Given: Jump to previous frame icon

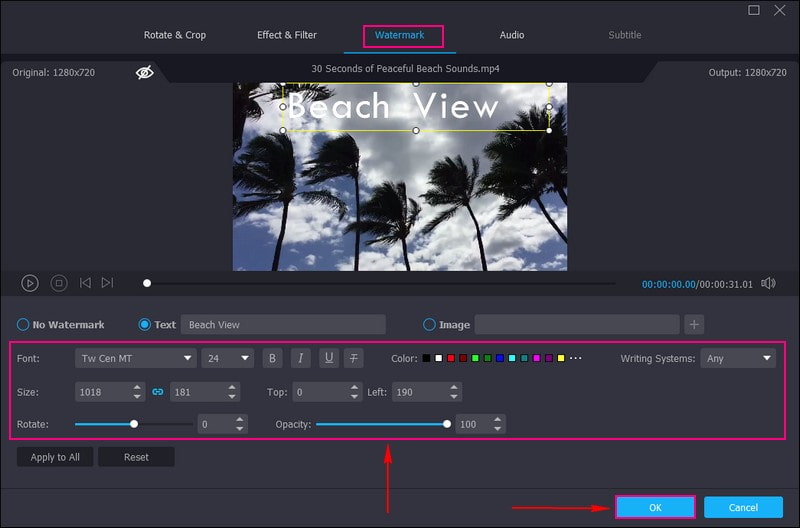Looking at the screenshot, I should click(85, 283).
